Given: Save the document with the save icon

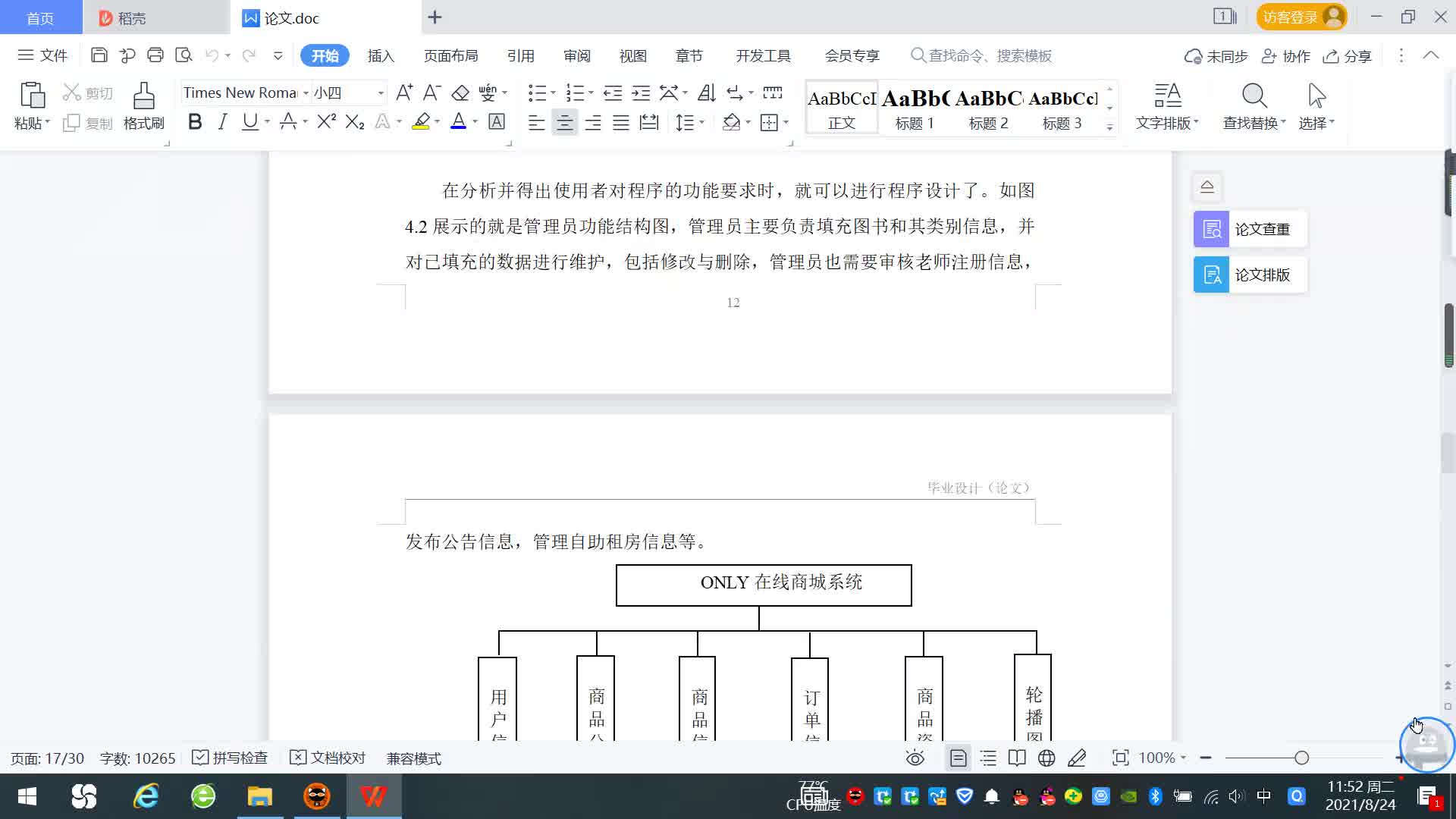Looking at the screenshot, I should pos(99,55).
